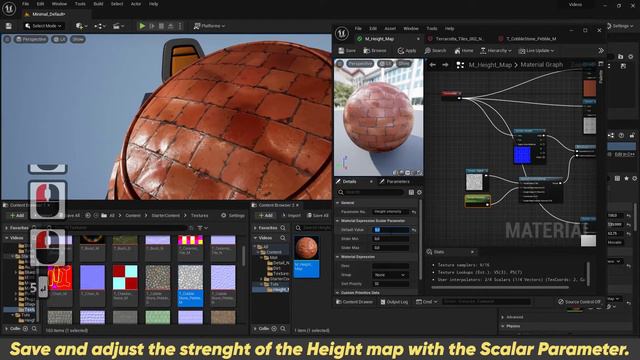Click the Details search field
The image size is (640, 360).
coord(371,192)
